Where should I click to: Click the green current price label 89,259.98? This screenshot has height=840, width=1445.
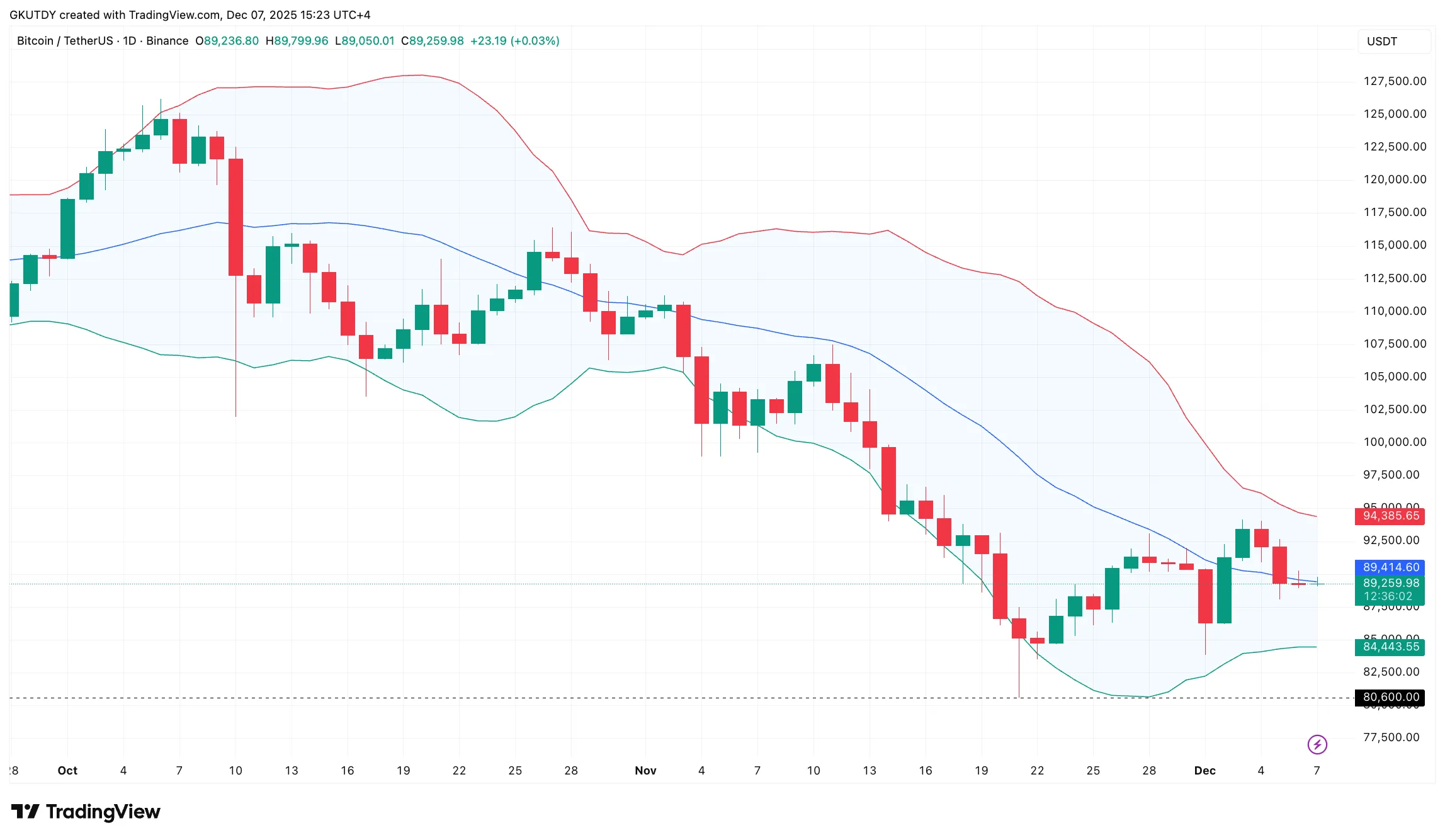tap(1390, 583)
